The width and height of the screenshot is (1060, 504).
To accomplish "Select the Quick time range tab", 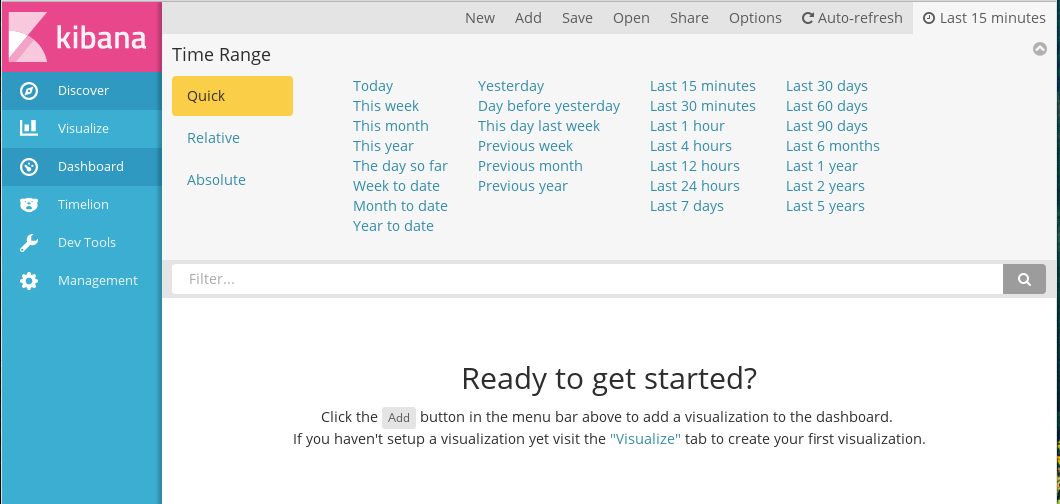I will click(233, 96).
